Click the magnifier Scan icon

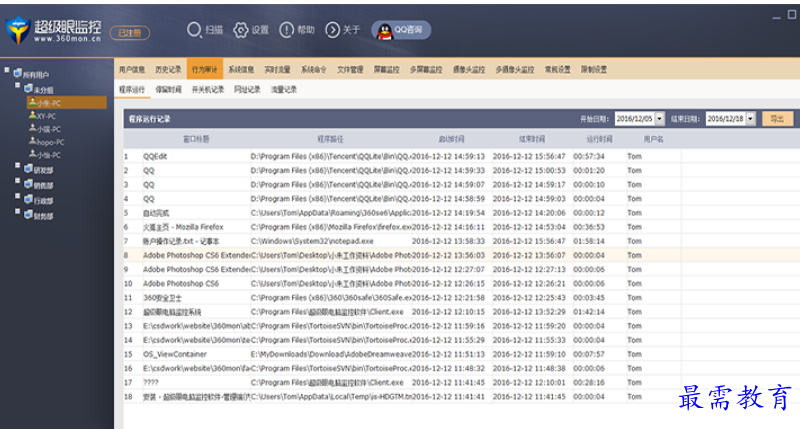[x=194, y=30]
